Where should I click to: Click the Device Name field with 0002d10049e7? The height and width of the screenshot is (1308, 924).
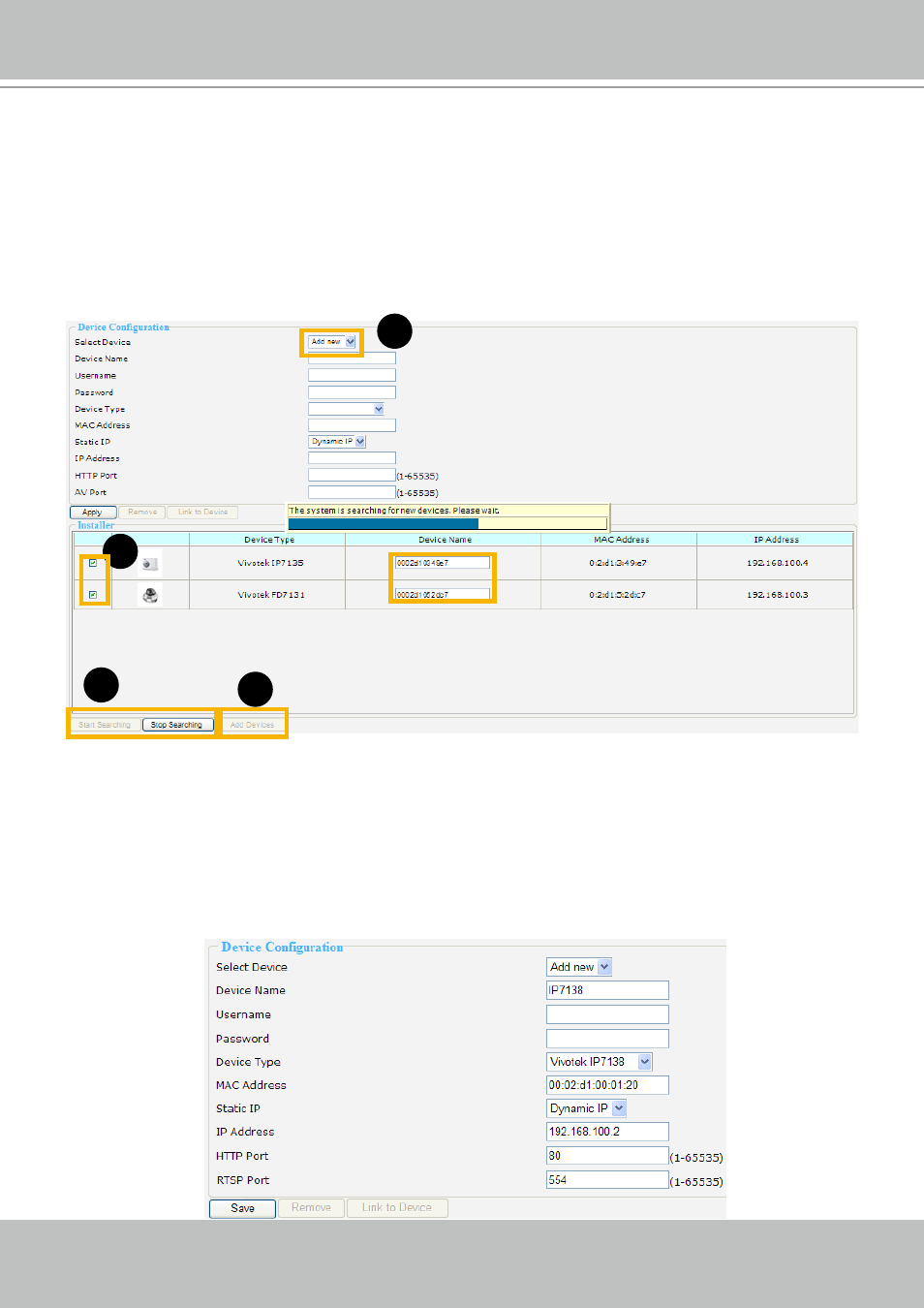[x=443, y=563]
